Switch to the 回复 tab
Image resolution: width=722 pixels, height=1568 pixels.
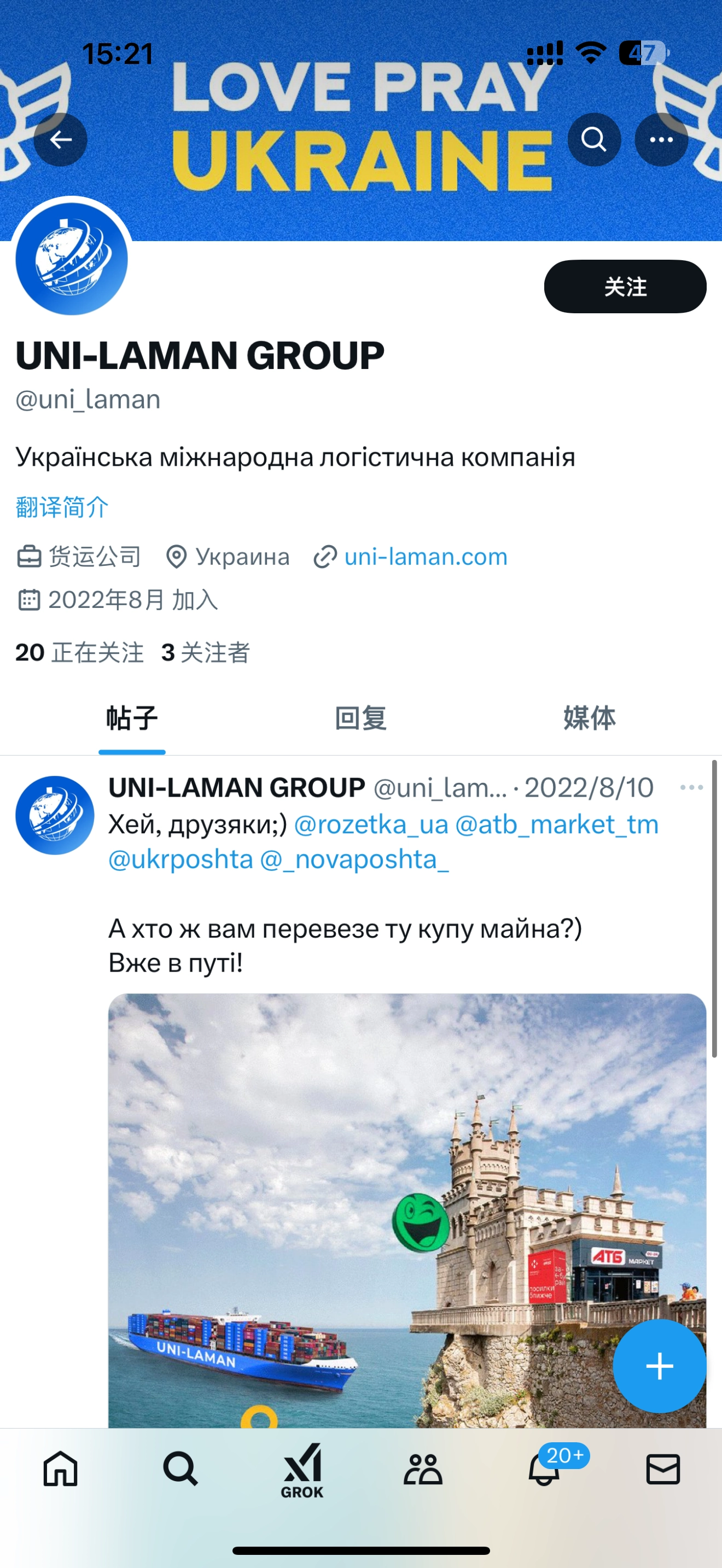[x=361, y=718]
